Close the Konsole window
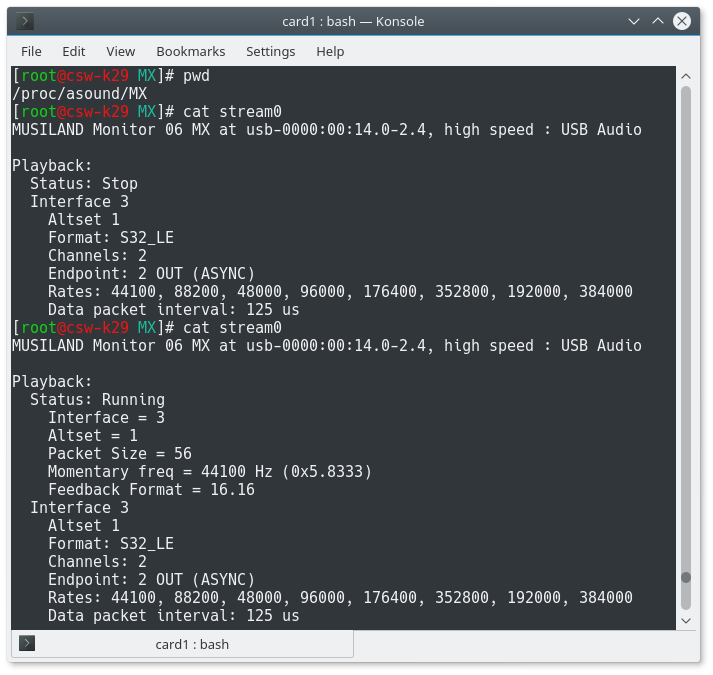Image resolution: width=713 pixels, height=675 pixels. (x=682, y=21)
